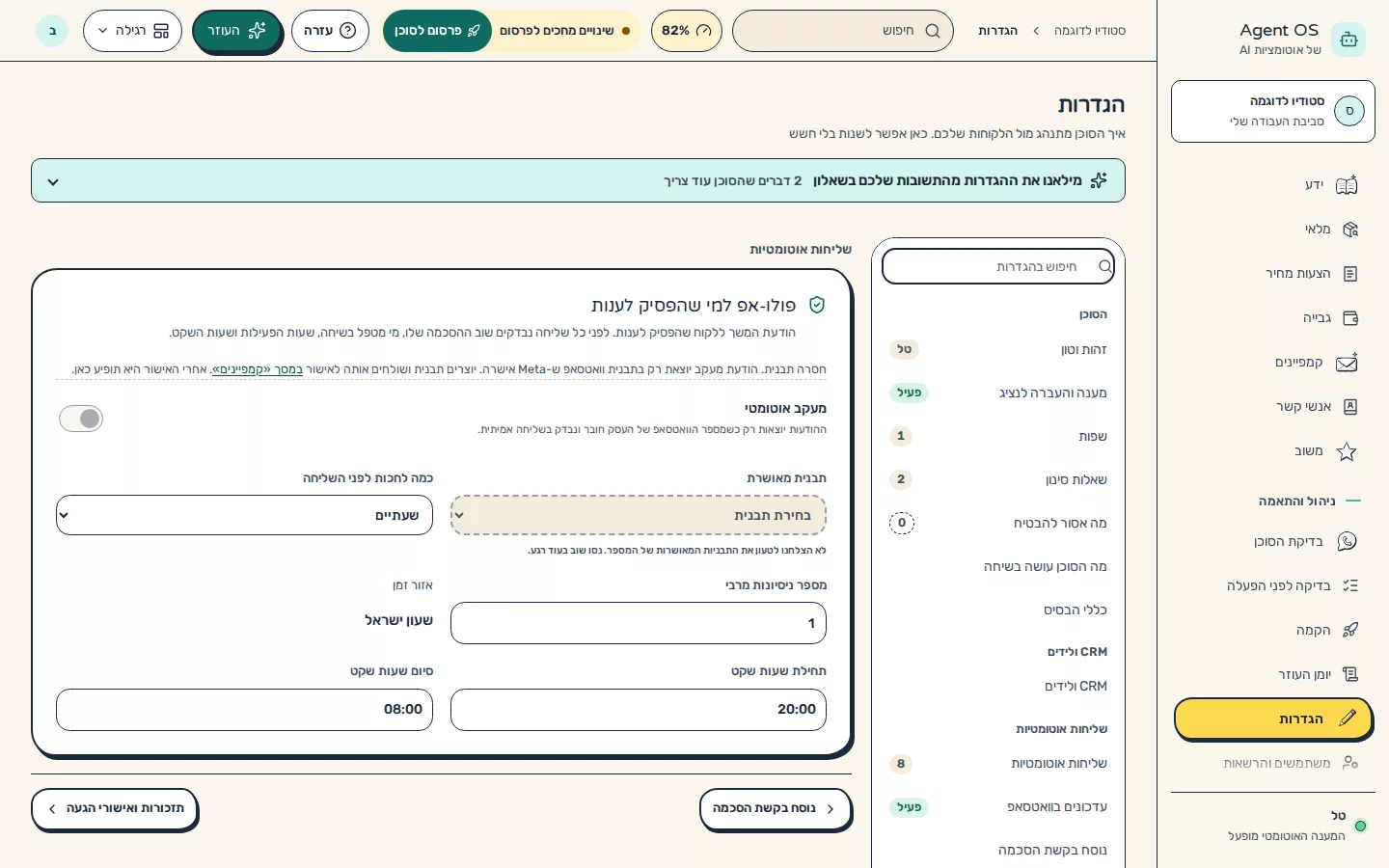Open משוב star icon

[x=1347, y=451]
